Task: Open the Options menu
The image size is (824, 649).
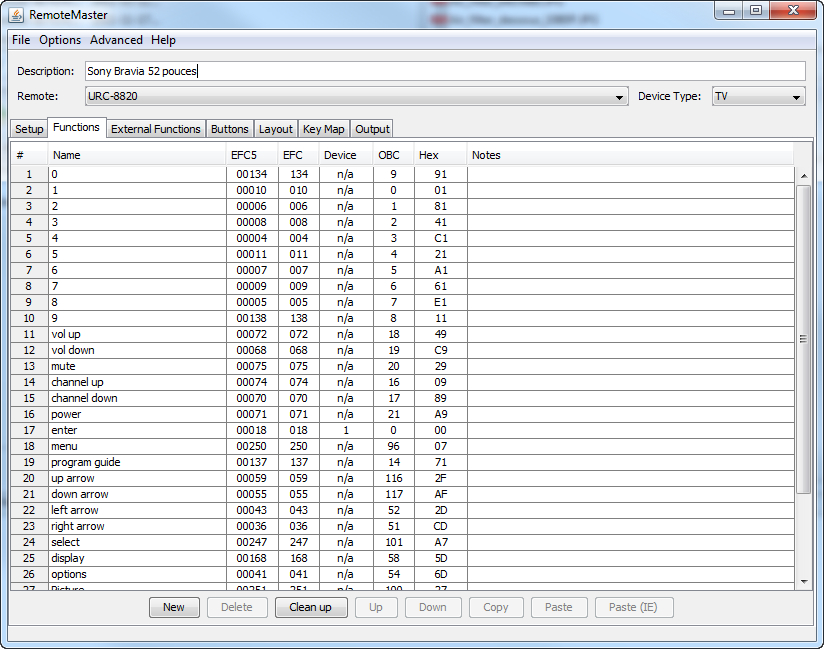Action: (x=60, y=40)
